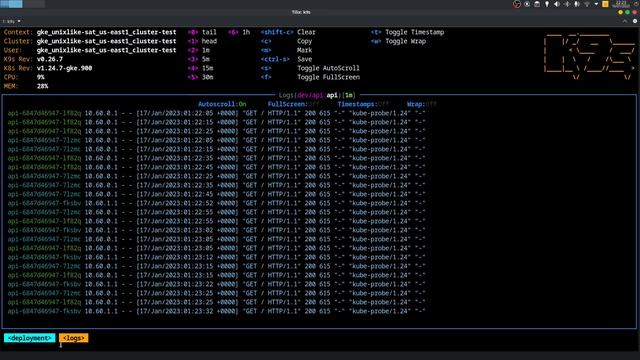Click the red circular tray icon
Screen dimensions: 640x360
tap(517, 4)
